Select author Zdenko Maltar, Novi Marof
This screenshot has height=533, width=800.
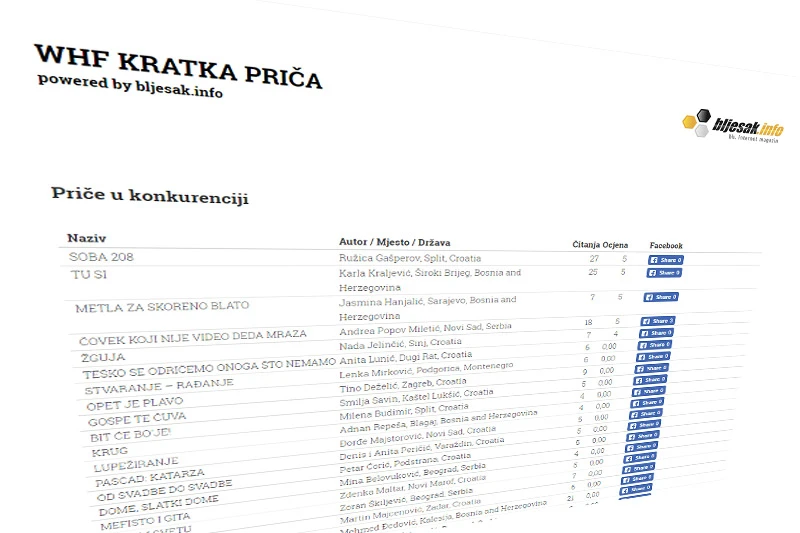click(x=413, y=487)
